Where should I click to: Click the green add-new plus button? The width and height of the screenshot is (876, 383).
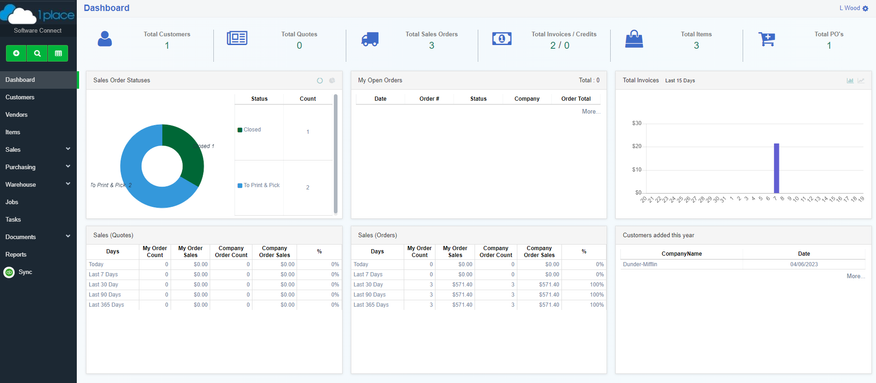click(x=16, y=54)
